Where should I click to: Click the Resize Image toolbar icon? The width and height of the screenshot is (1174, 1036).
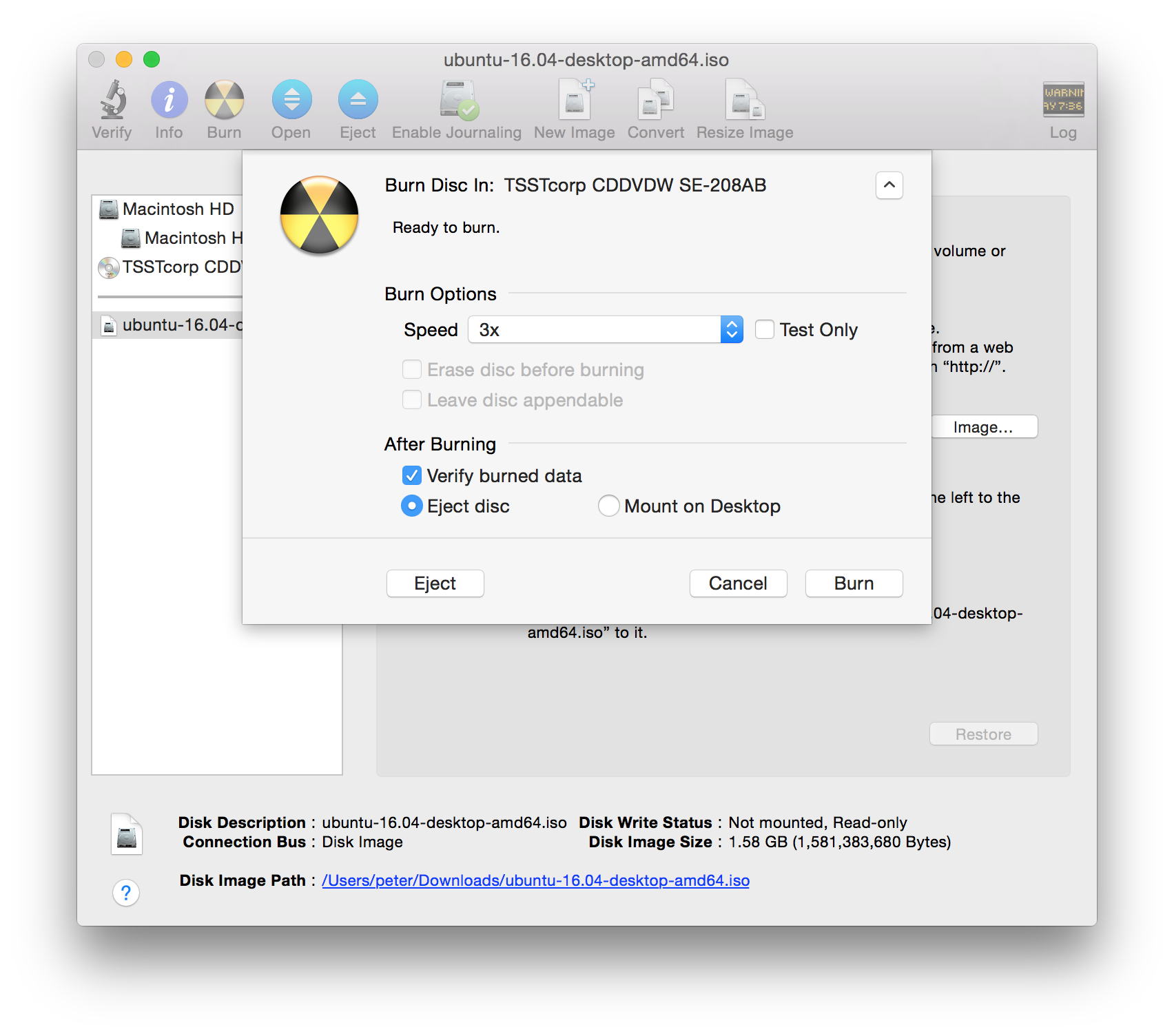[x=745, y=100]
